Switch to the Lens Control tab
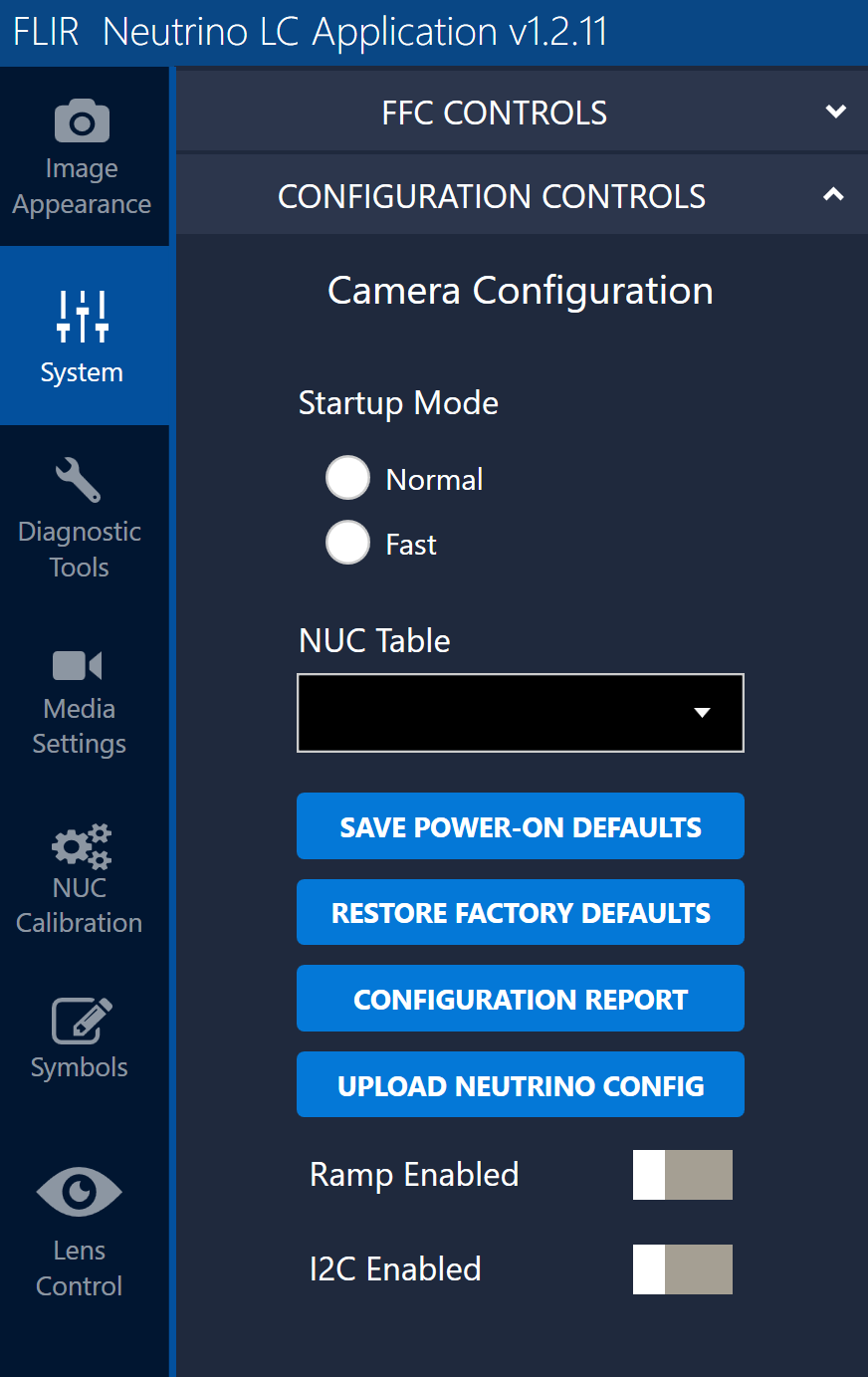 pyautogui.click(x=79, y=1235)
